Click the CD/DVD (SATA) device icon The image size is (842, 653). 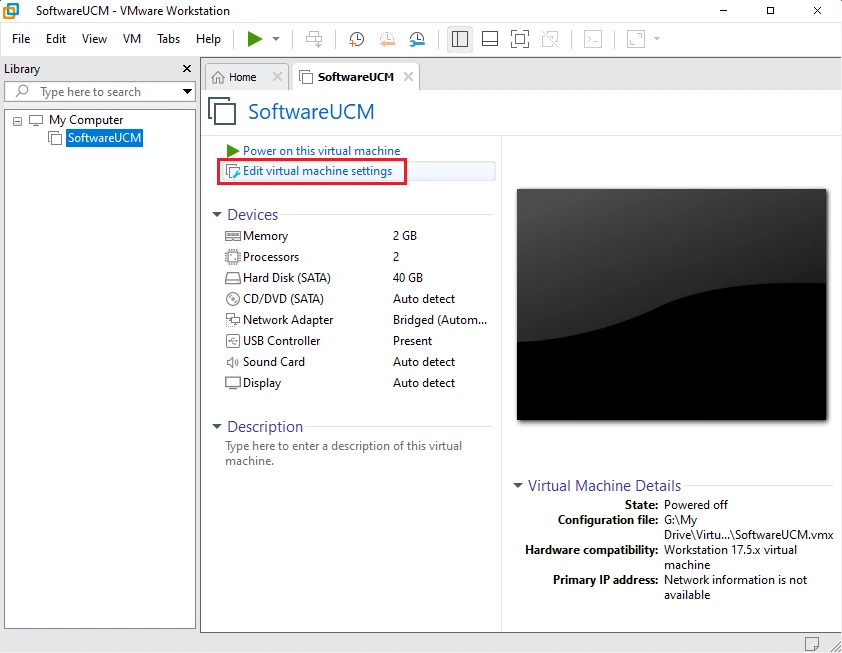coord(233,299)
